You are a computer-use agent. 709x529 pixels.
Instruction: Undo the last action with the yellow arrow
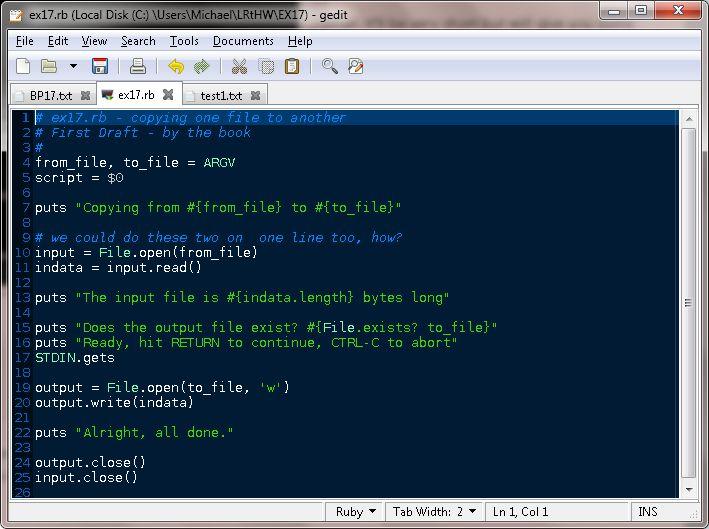176,66
